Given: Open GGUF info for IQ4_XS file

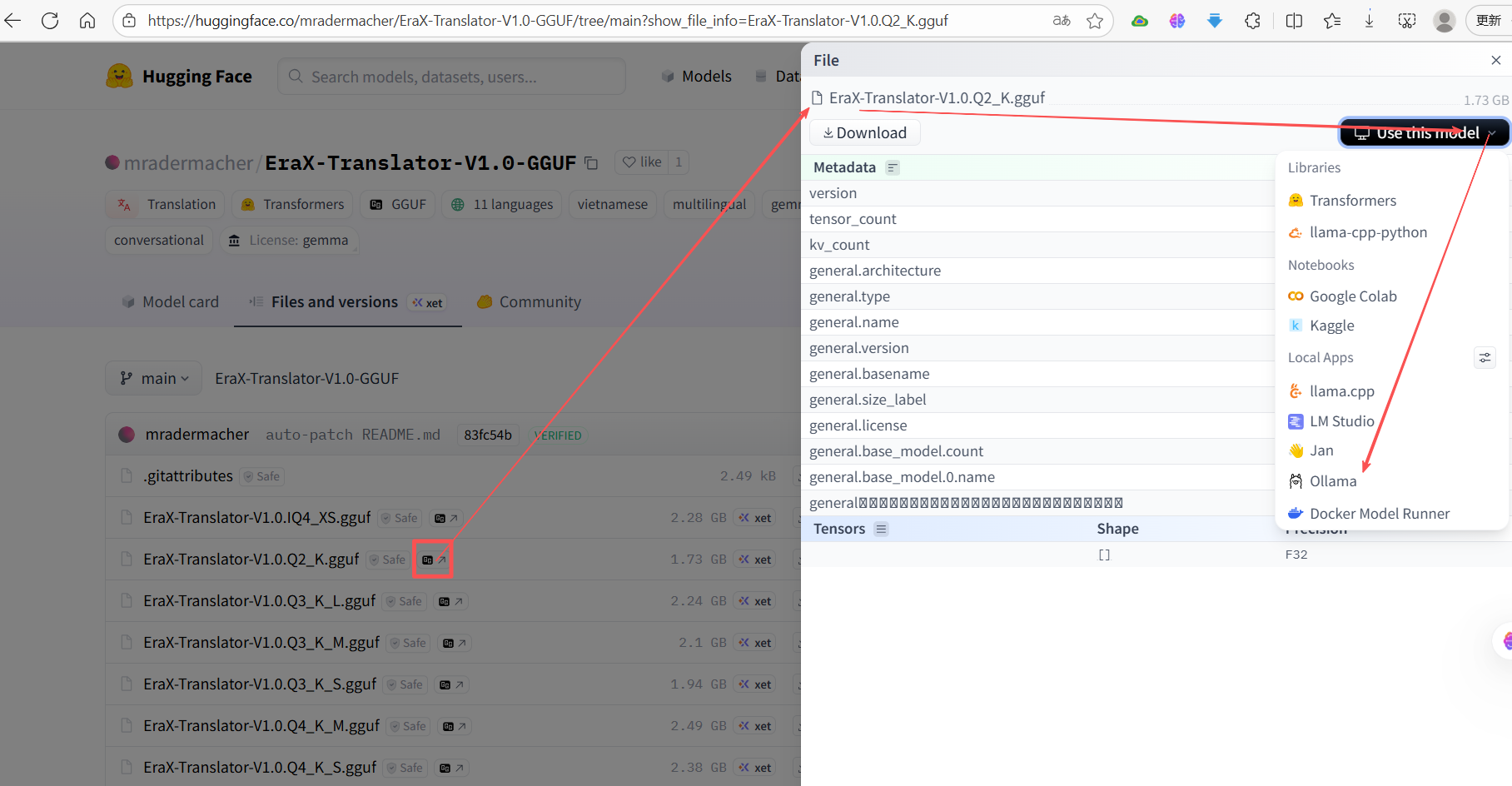Looking at the screenshot, I should pos(445,518).
